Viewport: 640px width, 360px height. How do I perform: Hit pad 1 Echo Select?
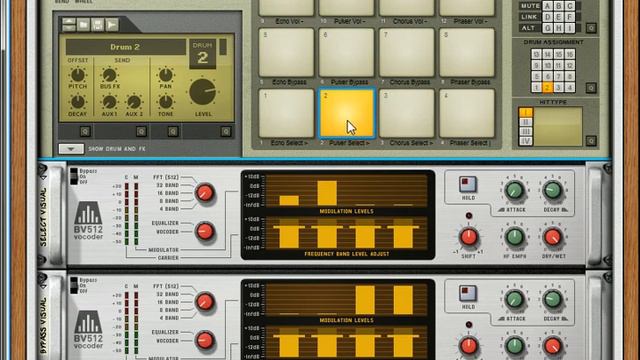click(x=286, y=114)
